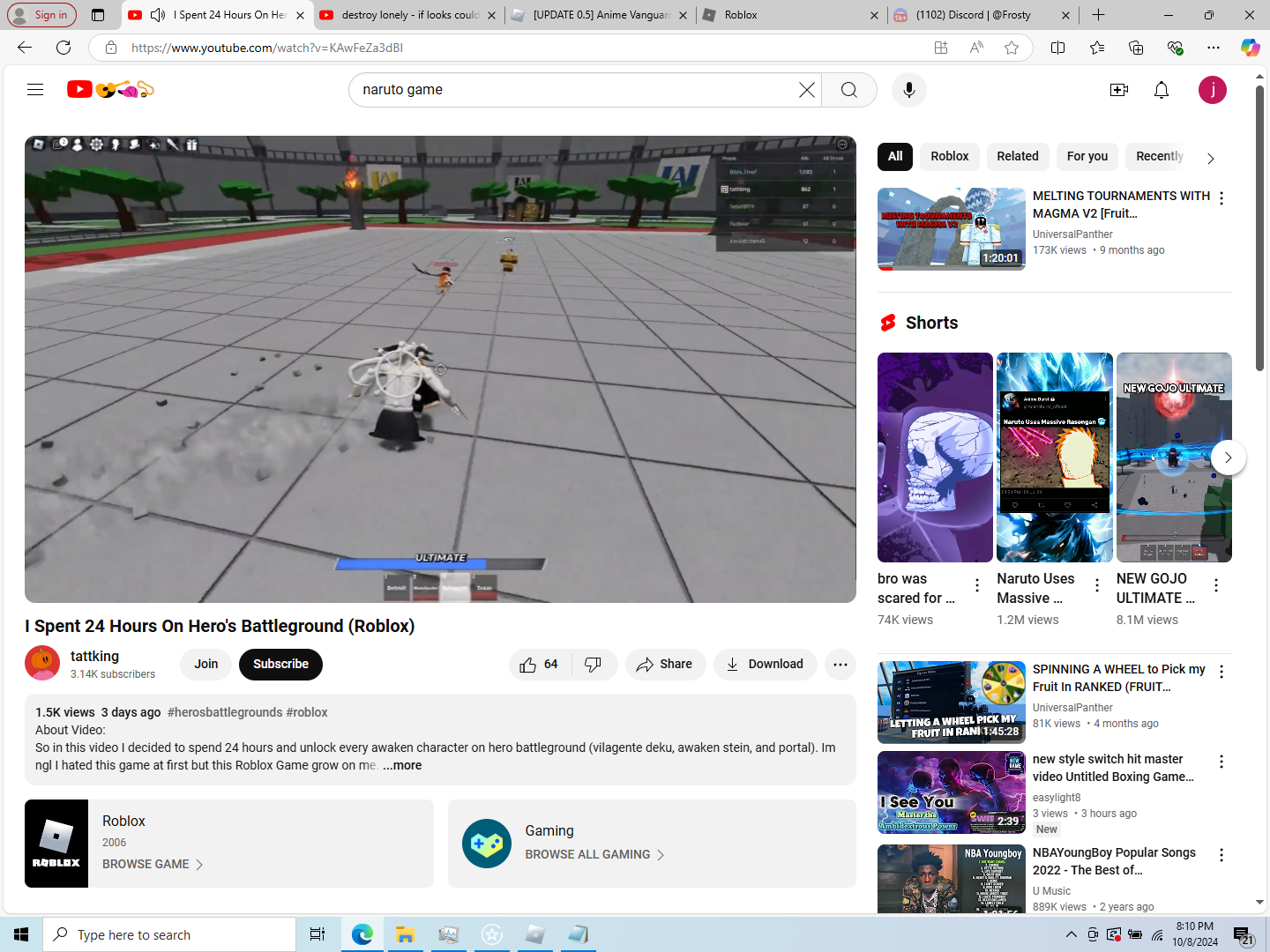1270x952 pixels.
Task: Open options for NBAYoungBoy Popular Songs
Action: (x=1221, y=855)
